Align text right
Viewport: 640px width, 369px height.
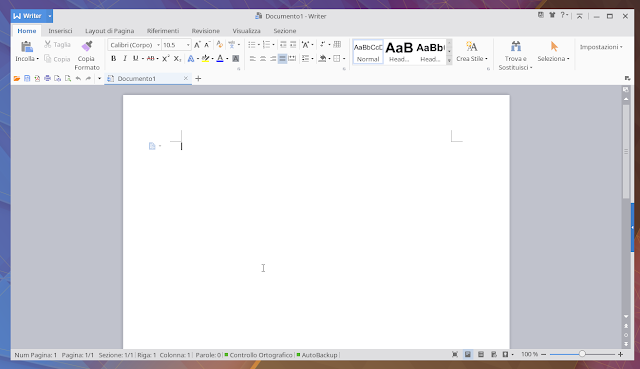(273, 59)
